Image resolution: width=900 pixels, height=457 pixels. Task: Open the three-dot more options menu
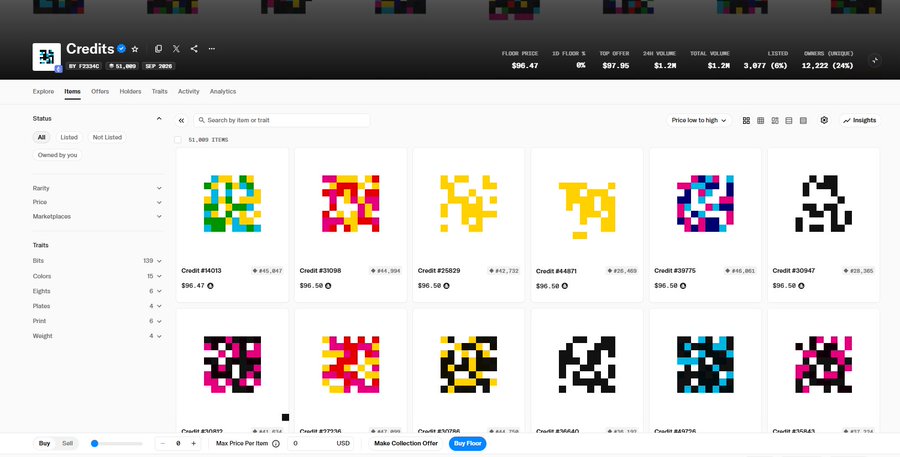[x=212, y=49]
